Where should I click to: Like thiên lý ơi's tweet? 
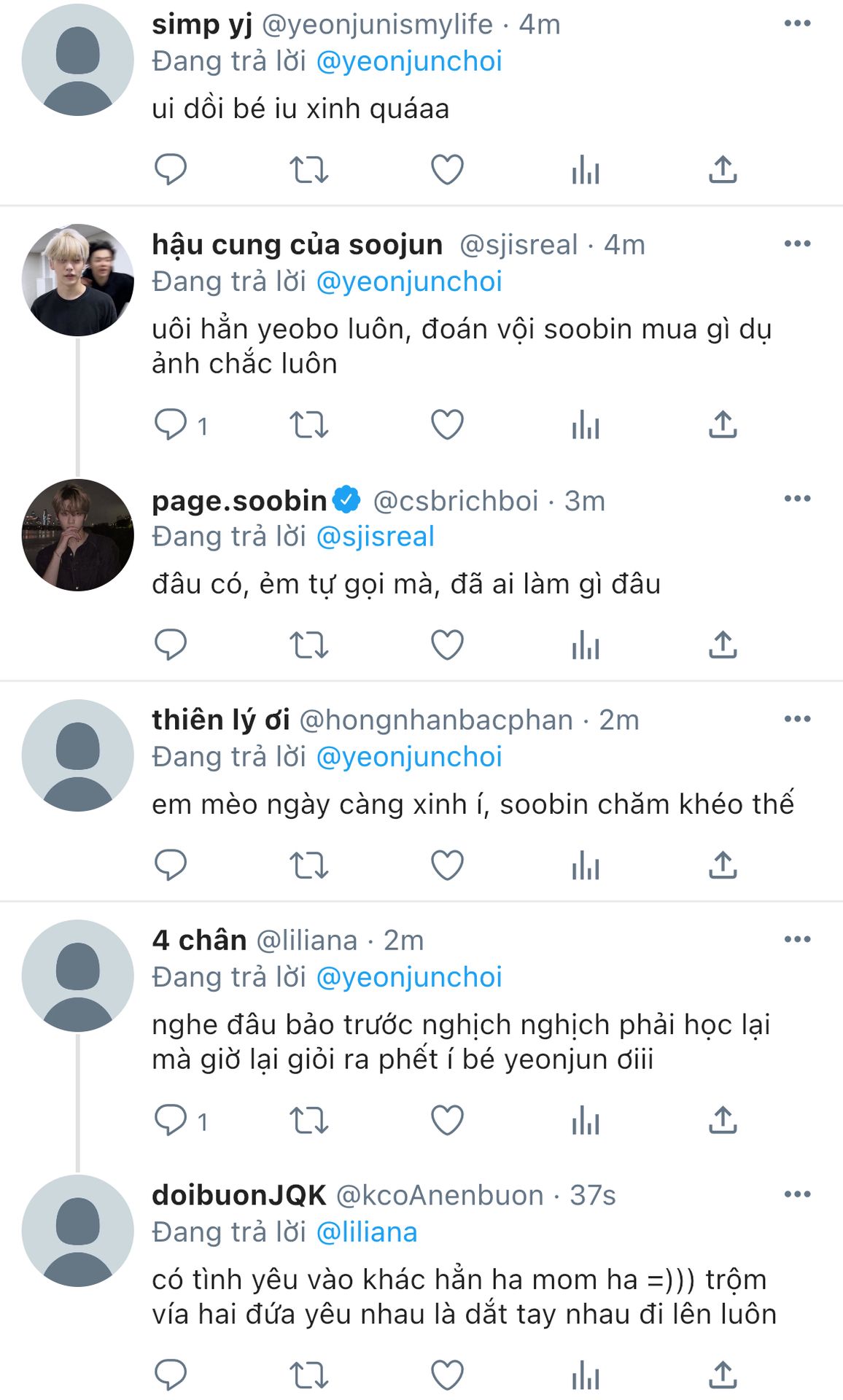[447, 866]
